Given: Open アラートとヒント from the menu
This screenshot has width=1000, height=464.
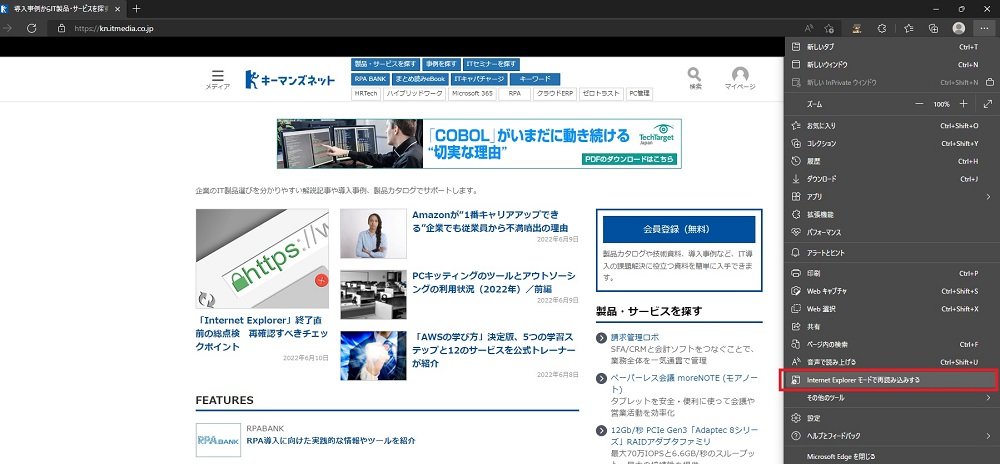Looking at the screenshot, I should point(892,252).
